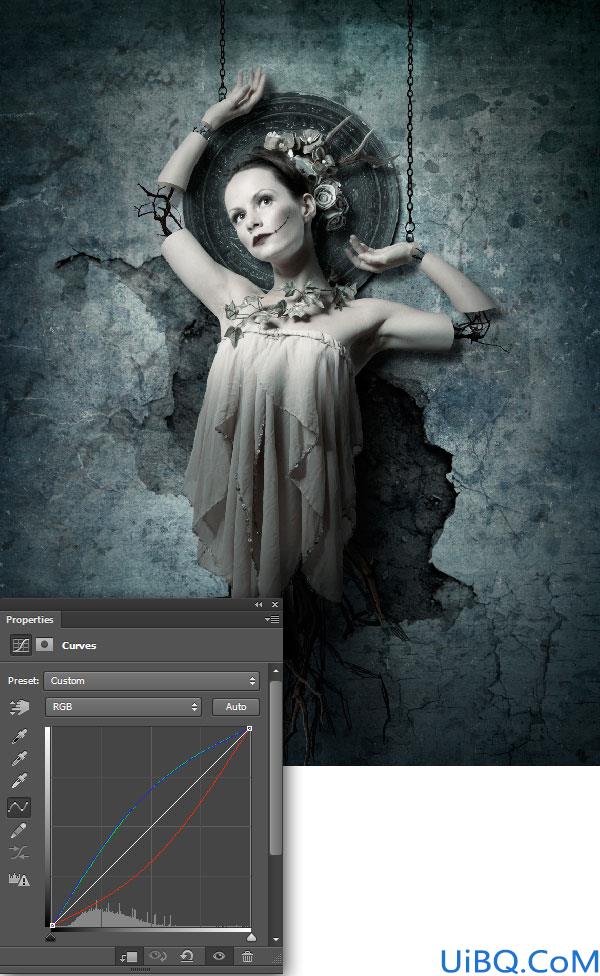Click the black input slider triangle
This screenshot has height=976, width=600.
pyautogui.click(x=51, y=937)
